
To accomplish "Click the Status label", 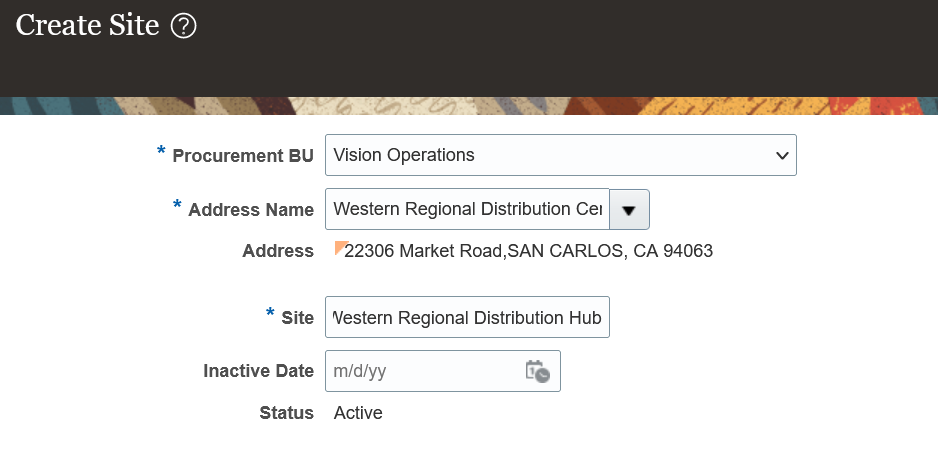I will (x=286, y=413).
